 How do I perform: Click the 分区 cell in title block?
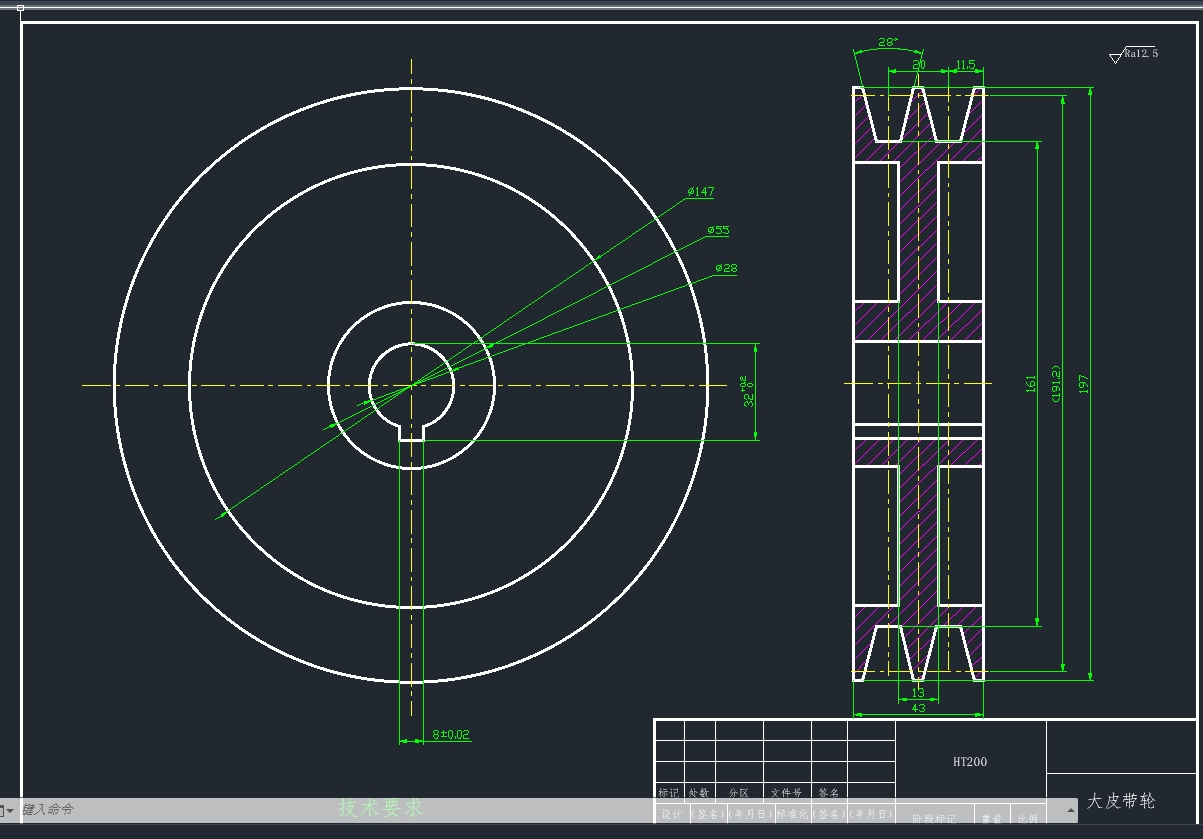(x=738, y=792)
